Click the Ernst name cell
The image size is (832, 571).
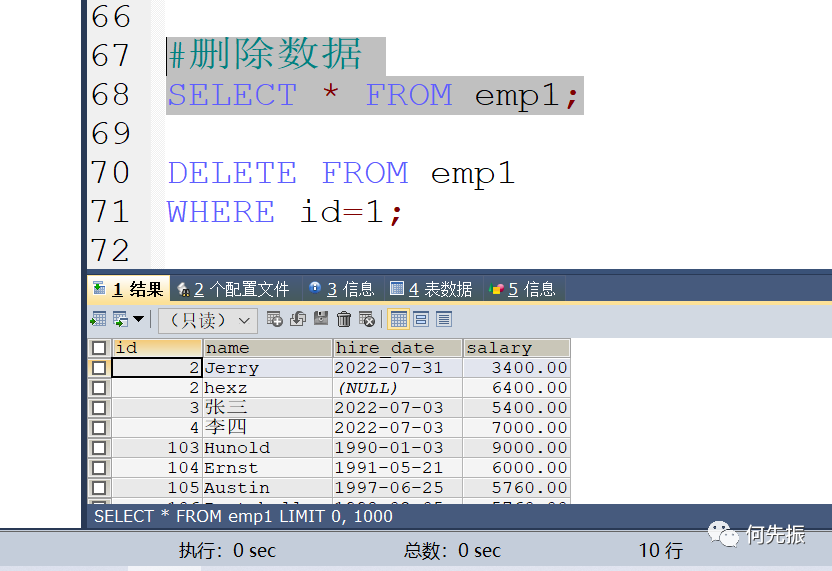(267, 468)
